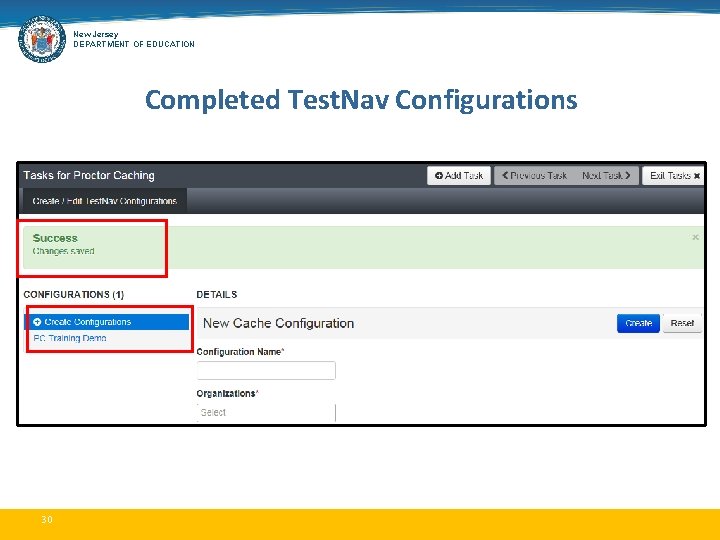
Task: Click the New Jersey state seal logo
Action: [x=42, y=39]
